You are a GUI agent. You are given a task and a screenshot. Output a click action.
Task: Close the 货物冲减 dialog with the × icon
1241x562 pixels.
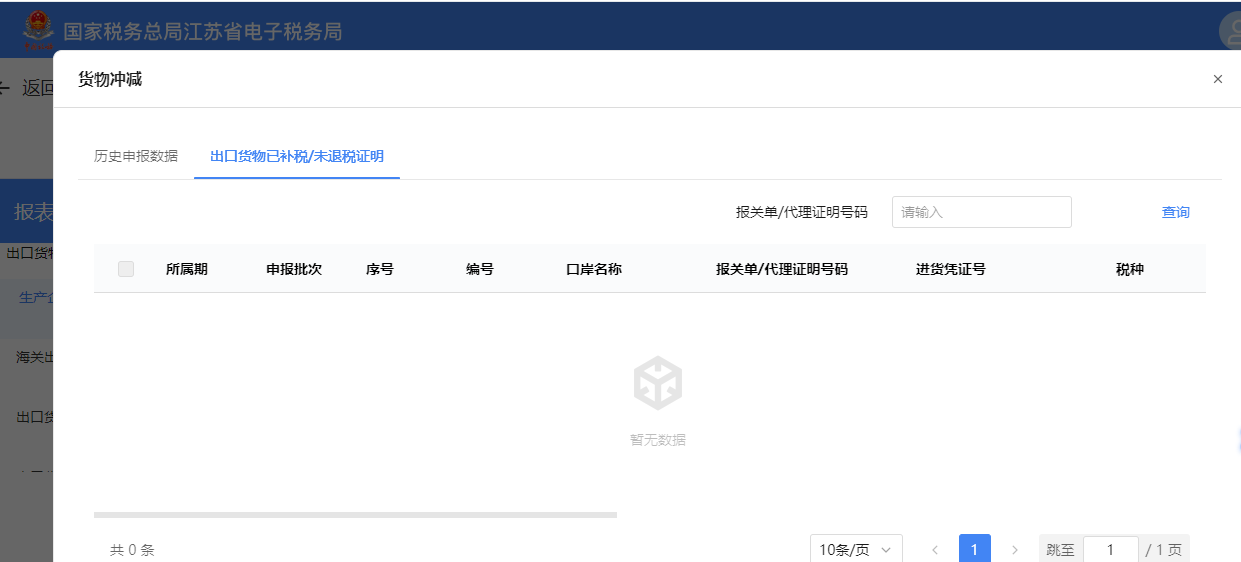(1217, 79)
